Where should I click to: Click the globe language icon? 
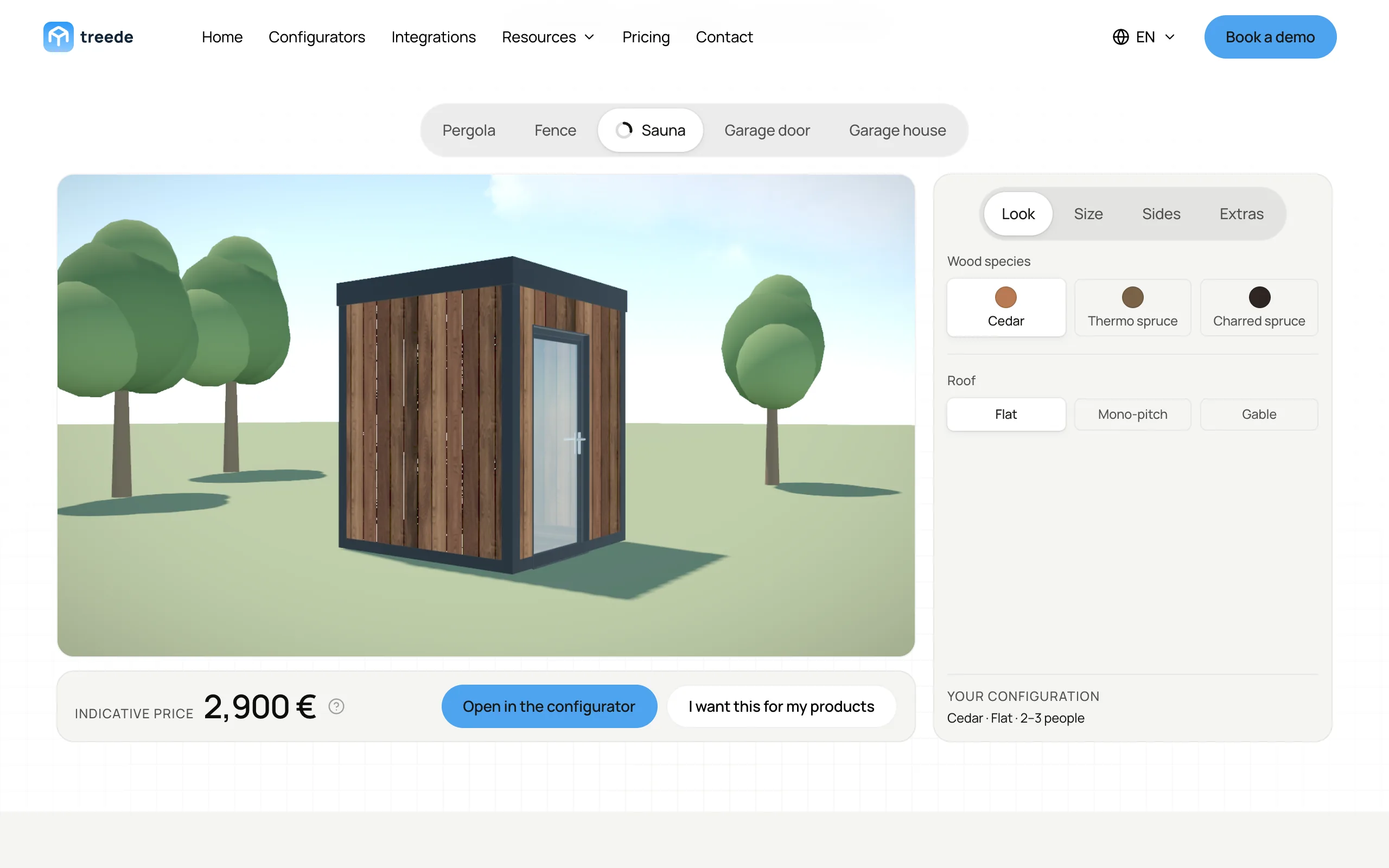tap(1120, 37)
